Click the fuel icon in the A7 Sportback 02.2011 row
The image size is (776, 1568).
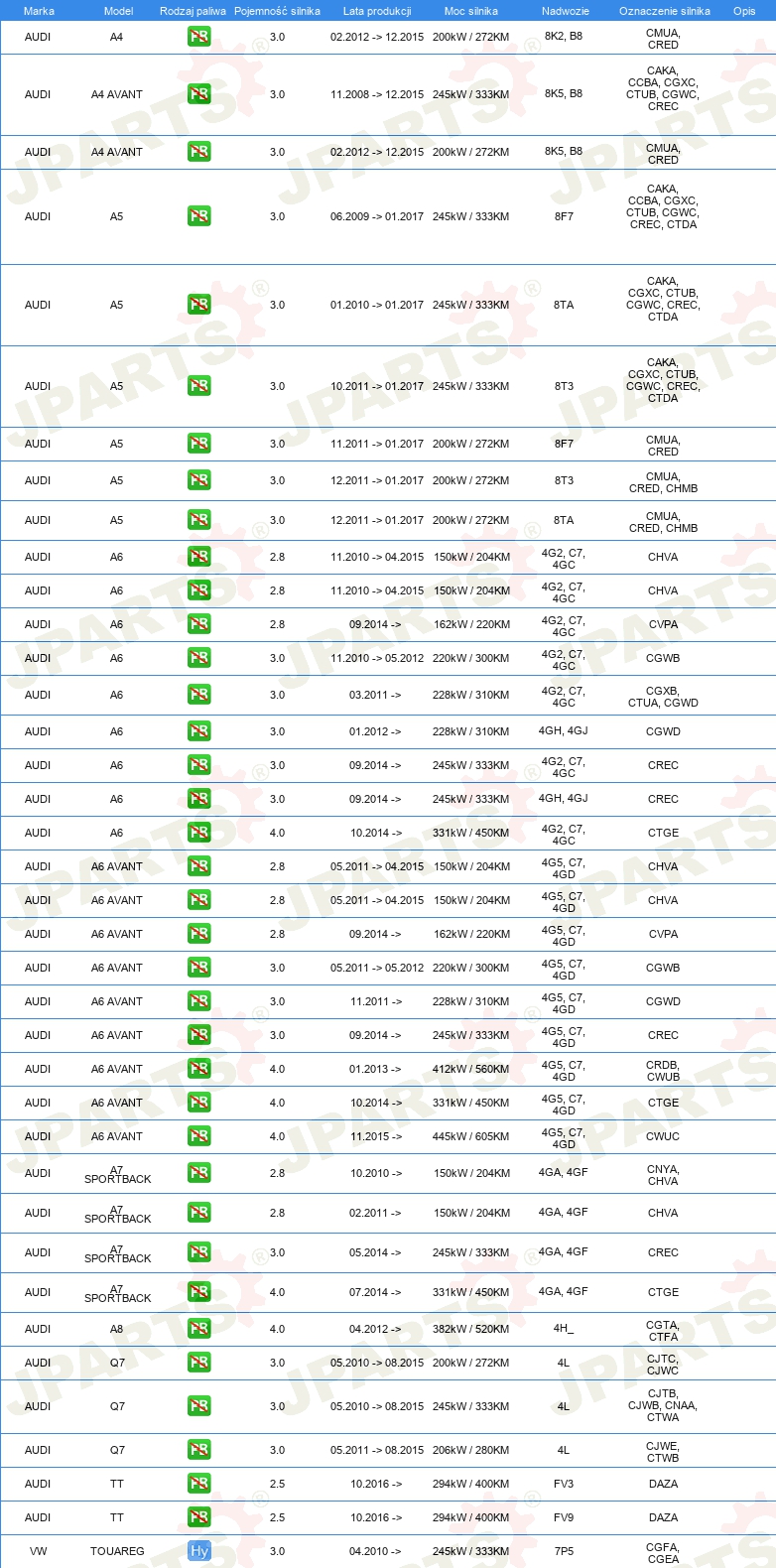tap(199, 1213)
